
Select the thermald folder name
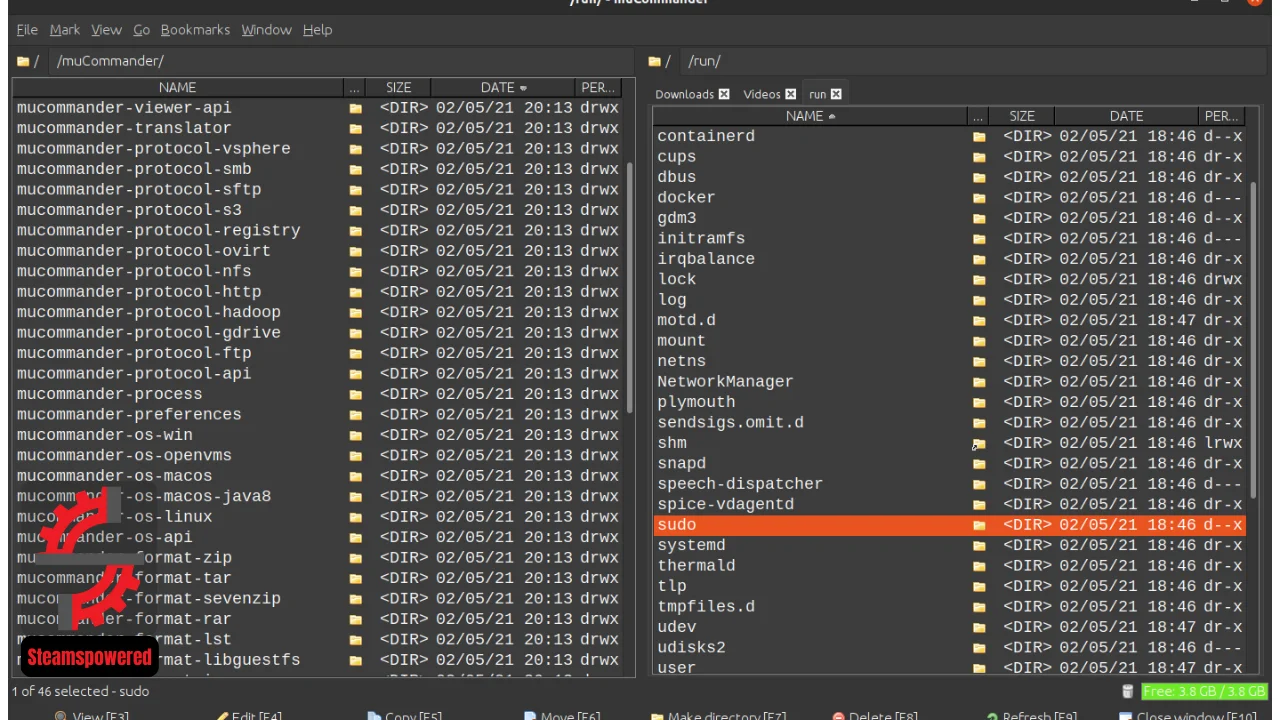(696, 566)
